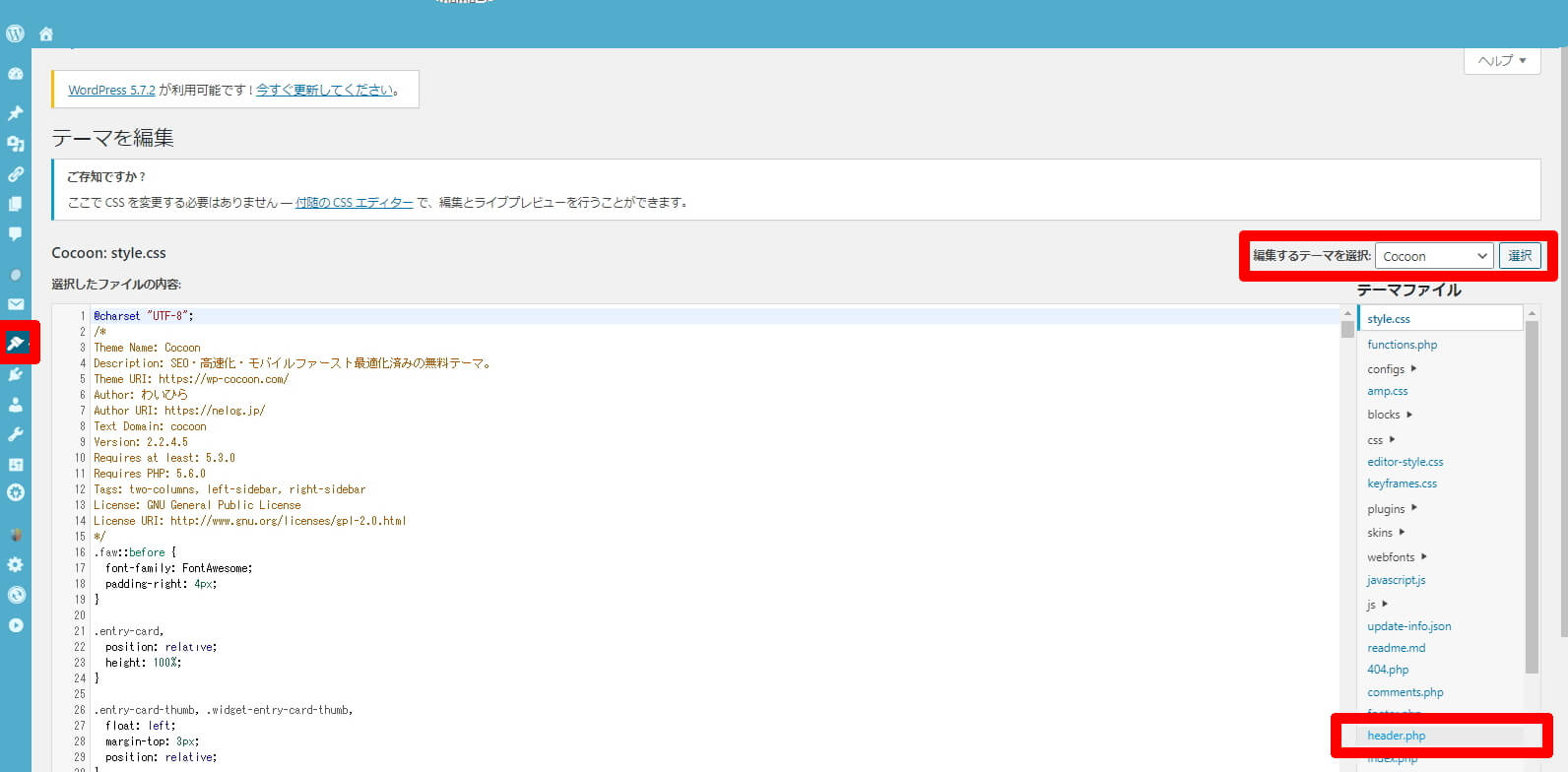
Task: Expand the plugins folder
Action: (x=1392, y=509)
